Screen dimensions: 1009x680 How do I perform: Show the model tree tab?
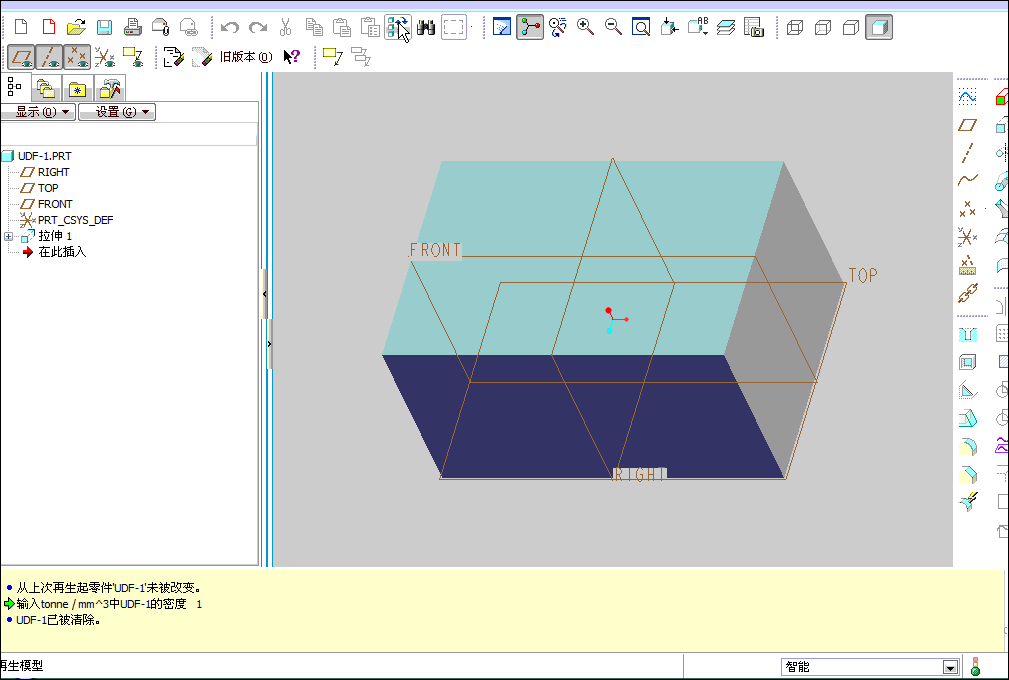14,87
